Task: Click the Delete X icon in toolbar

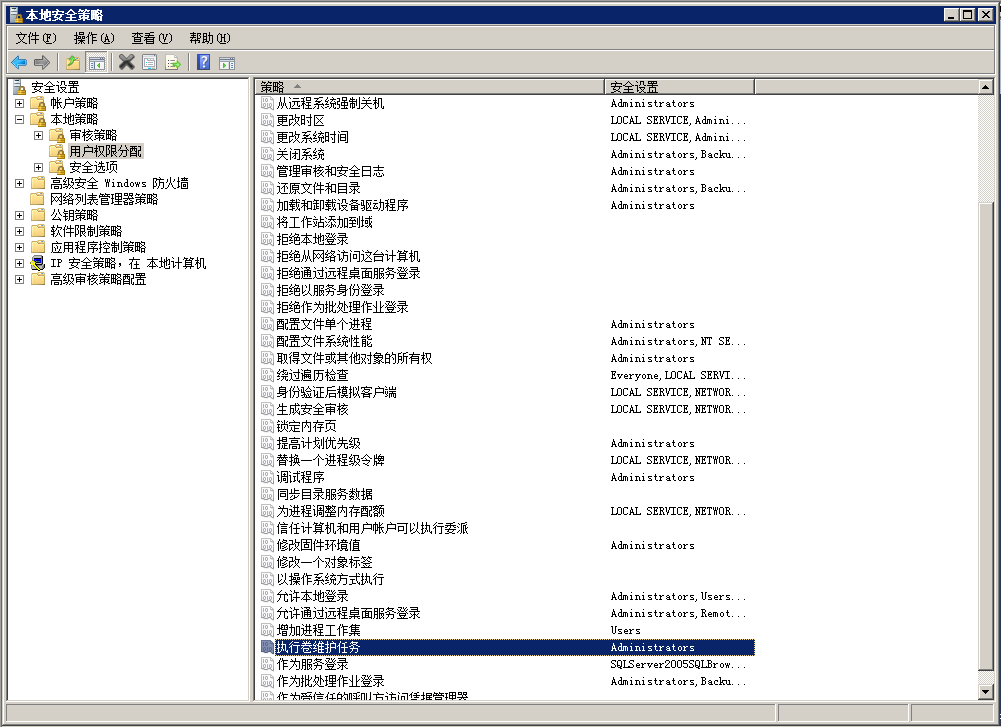Action: coord(126,63)
